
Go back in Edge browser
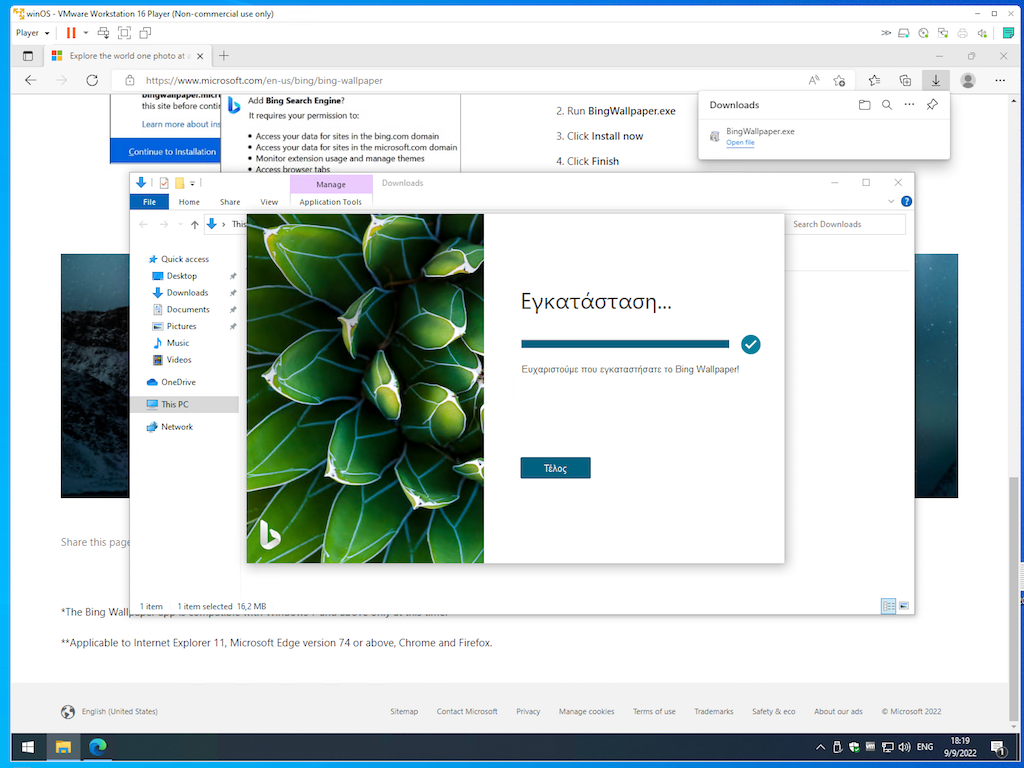(x=31, y=80)
